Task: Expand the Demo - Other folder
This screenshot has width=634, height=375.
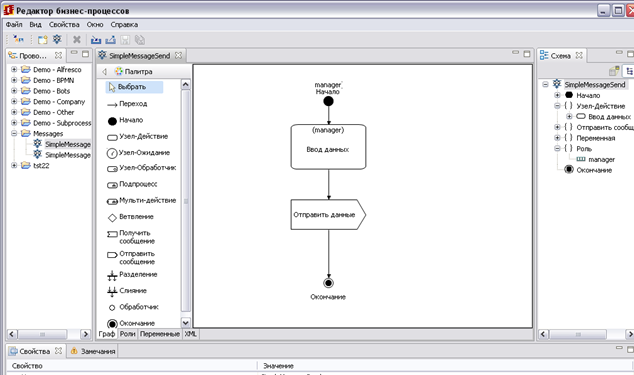Action: pos(14,112)
